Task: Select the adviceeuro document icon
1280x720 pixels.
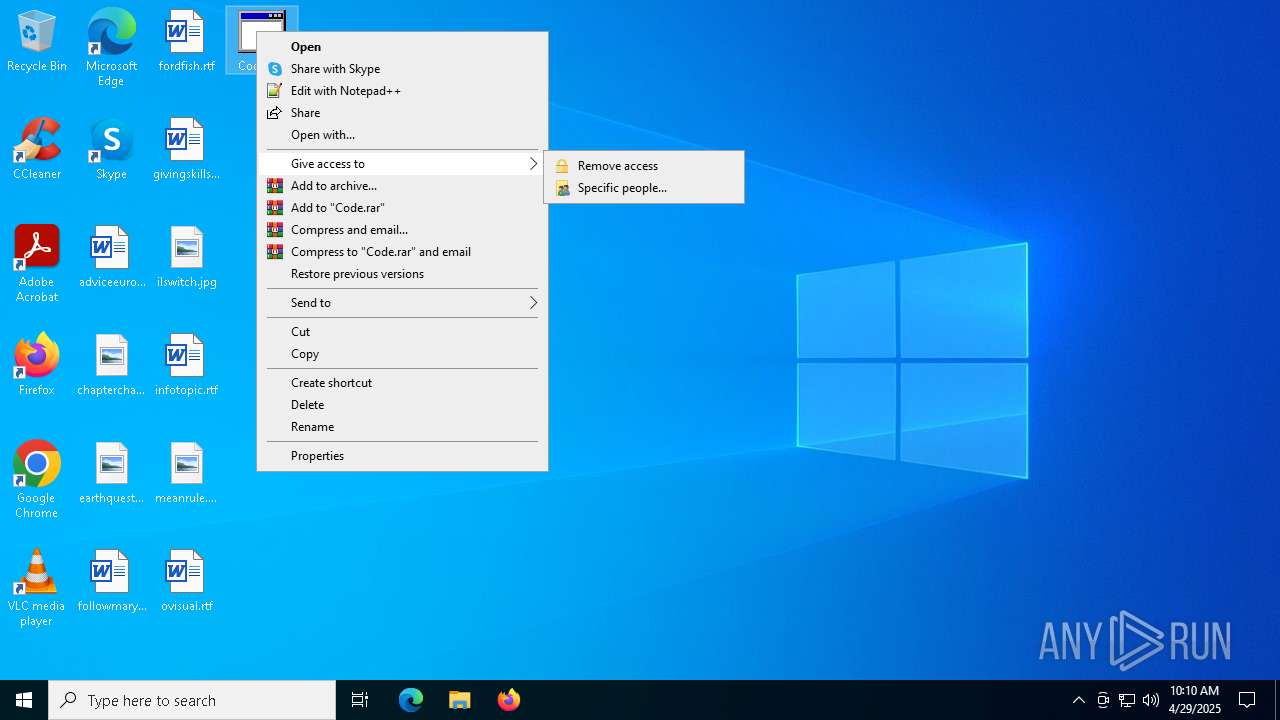Action: click(111, 258)
